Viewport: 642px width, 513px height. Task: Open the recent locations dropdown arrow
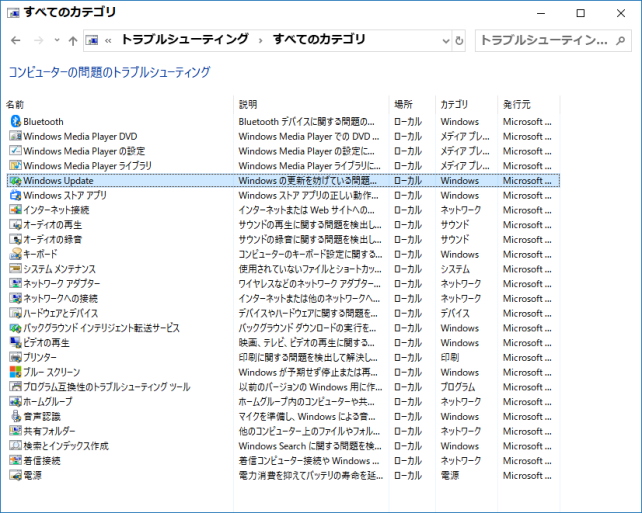point(57,40)
